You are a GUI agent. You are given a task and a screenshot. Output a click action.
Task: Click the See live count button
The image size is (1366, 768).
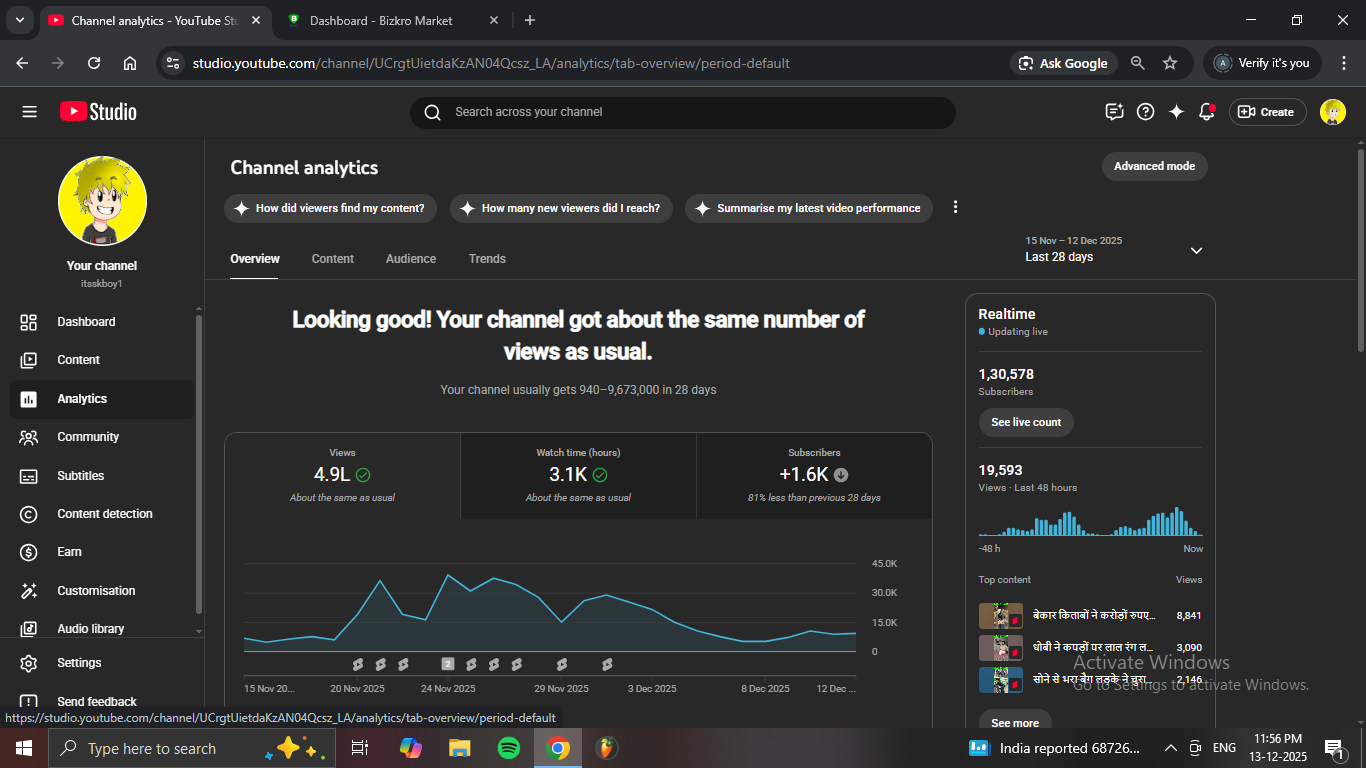[1026, 422]
